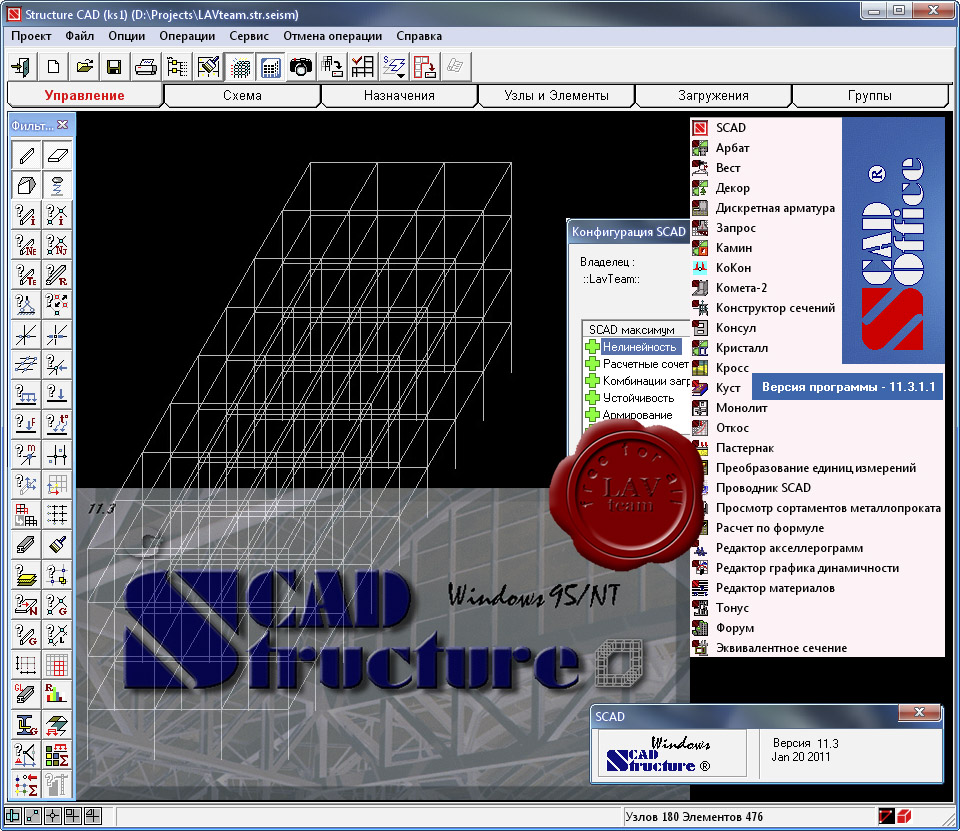Click the printer icon in toolbar

tap(146, 66)
